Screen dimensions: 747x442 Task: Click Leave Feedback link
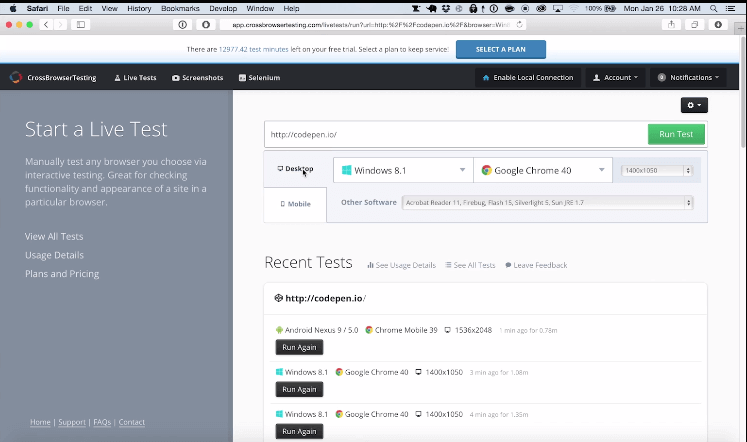point(536,265)
